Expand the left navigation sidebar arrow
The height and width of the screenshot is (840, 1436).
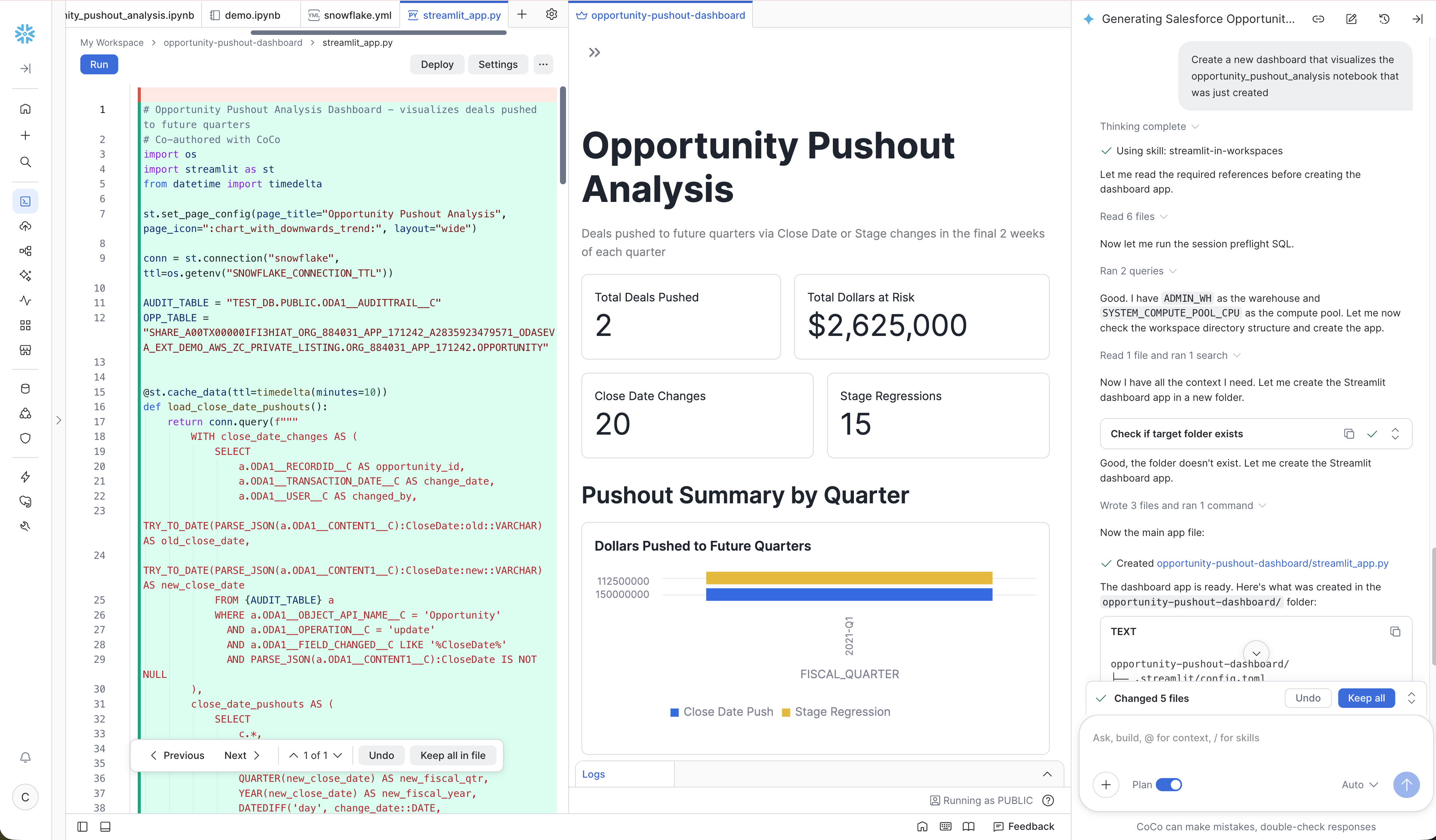click(25, 68)
